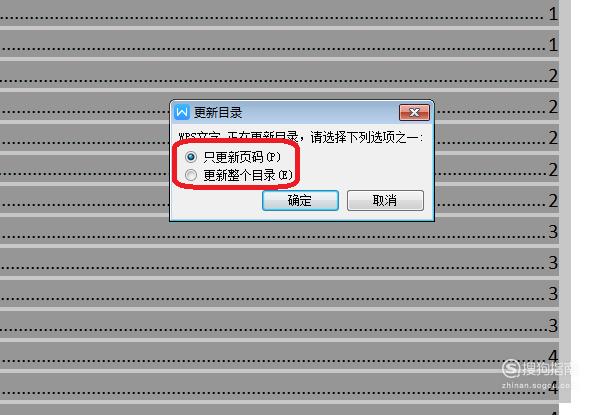Click page number 2 right of 取消 button
This screenshot has height=415, width=602.
click(553, 200)
